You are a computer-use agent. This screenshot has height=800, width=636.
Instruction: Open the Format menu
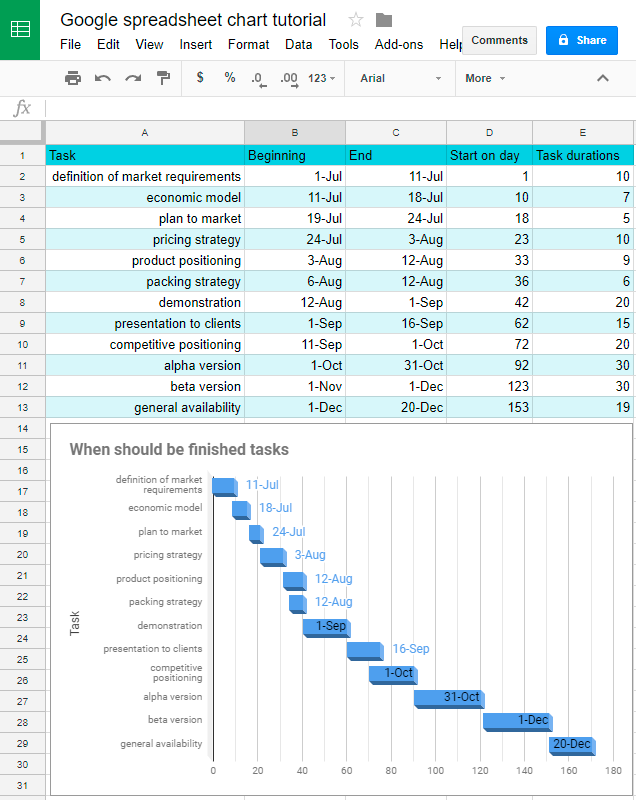click(x=248, y=45)
